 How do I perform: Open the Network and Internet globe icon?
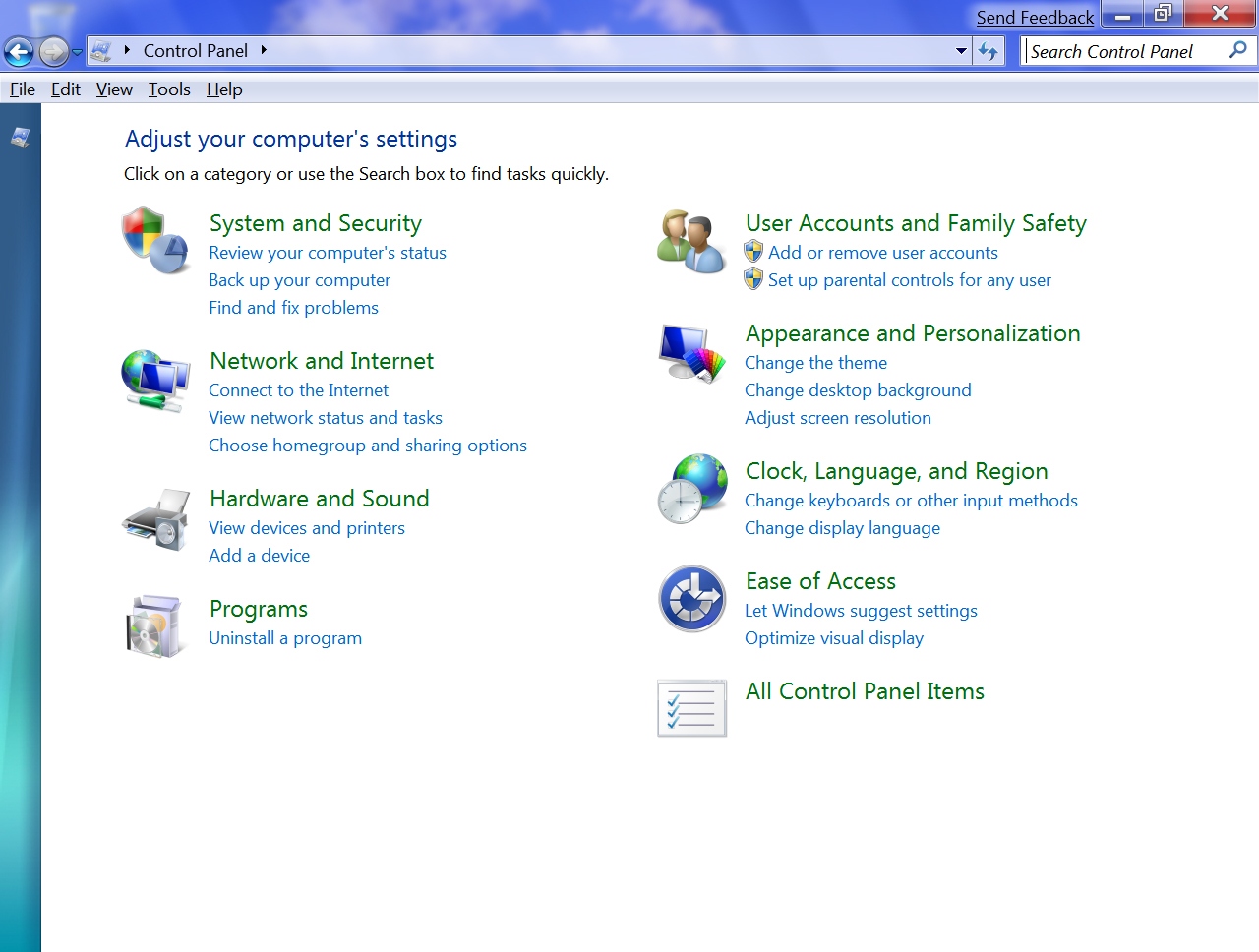pos(155,381)
